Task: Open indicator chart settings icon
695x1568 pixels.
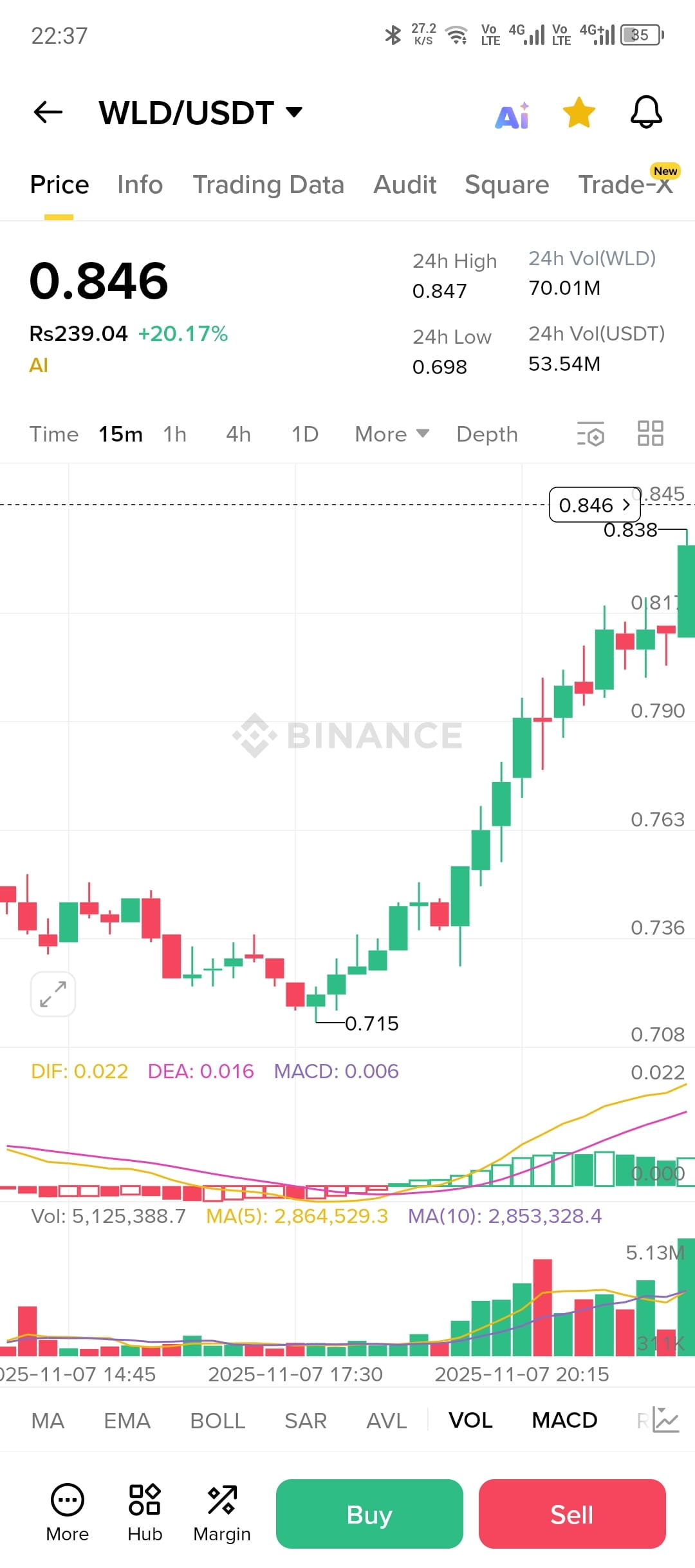Action: coord(666,1420)
